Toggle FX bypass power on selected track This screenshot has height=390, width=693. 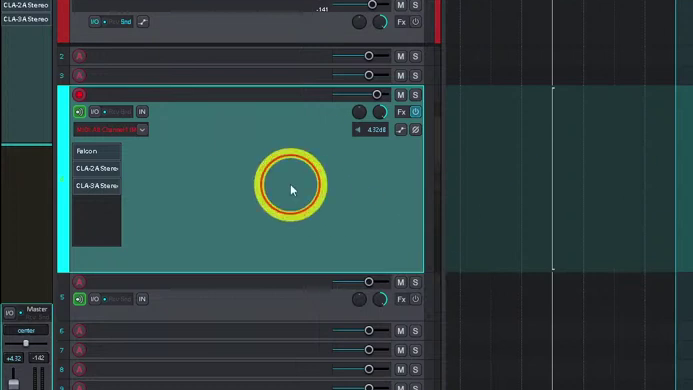click(x=415, y=112)
